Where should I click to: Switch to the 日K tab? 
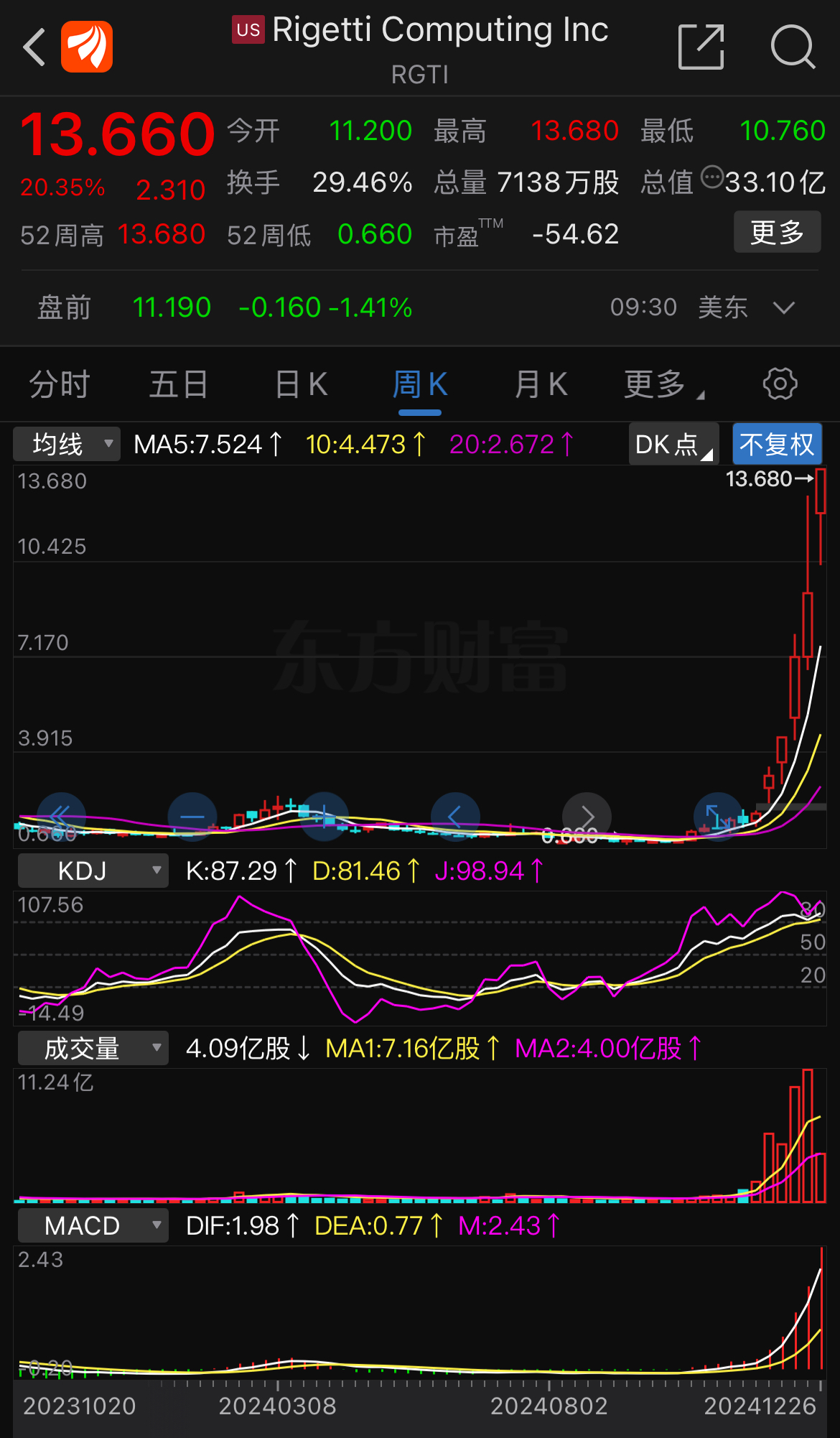(302, 384)
